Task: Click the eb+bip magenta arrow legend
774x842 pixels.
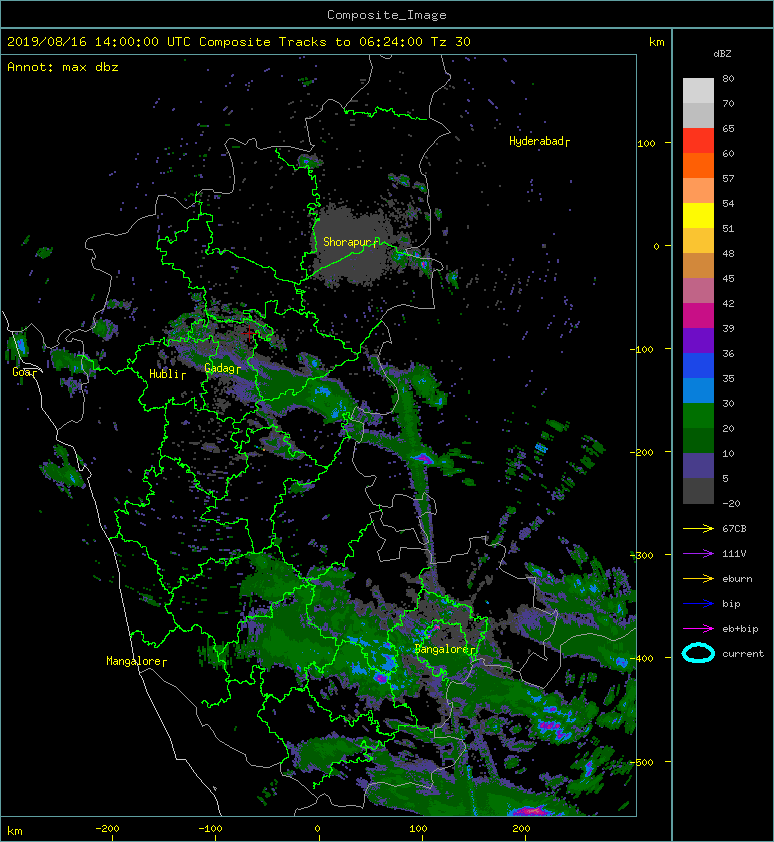Action: tap(698, 629)
